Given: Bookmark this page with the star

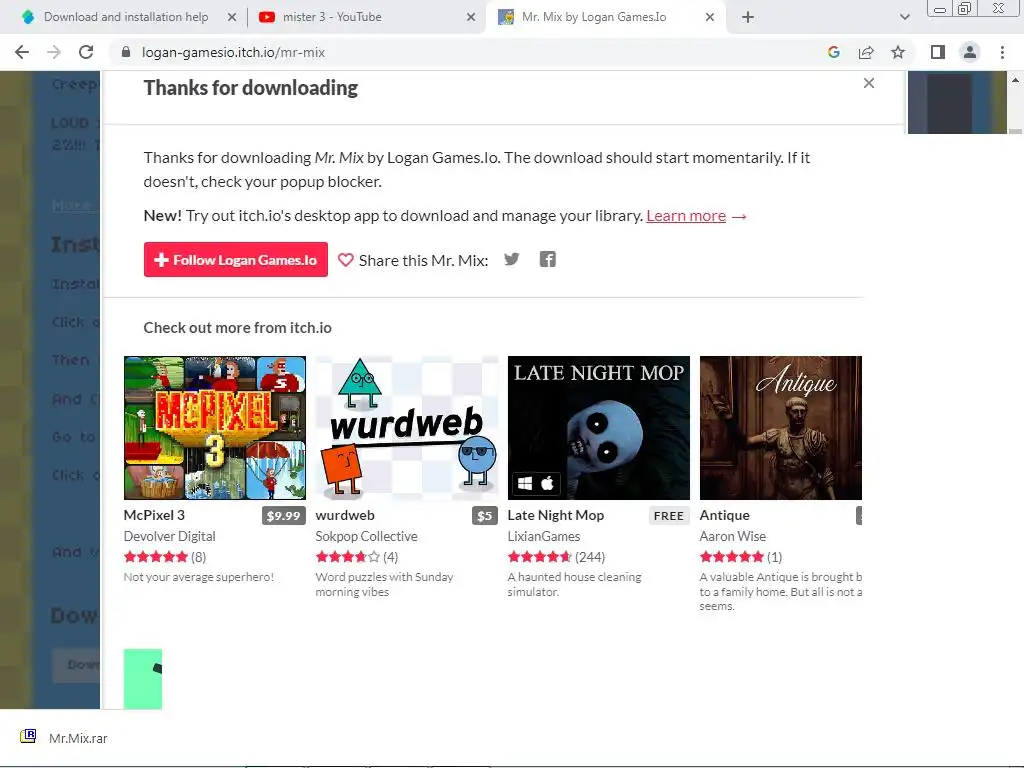Looking at the screenshot, I should (898, 52).
